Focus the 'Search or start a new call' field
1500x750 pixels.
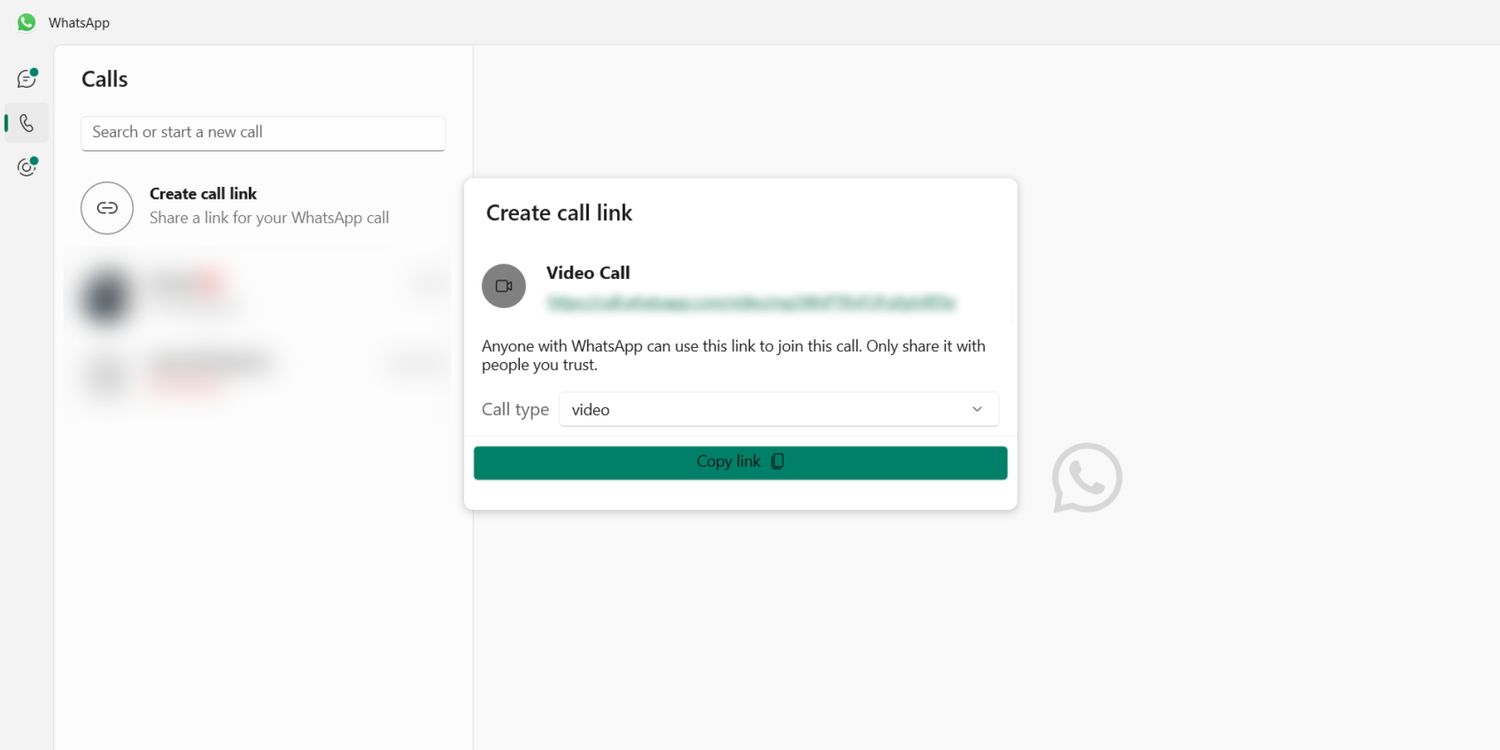(263, 132)
